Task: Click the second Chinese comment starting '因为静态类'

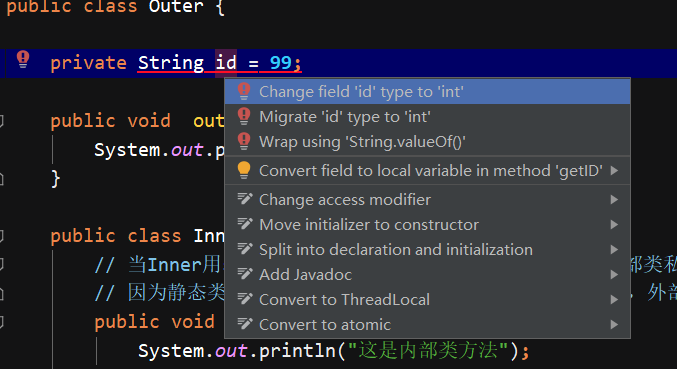Action: (159, 293)
